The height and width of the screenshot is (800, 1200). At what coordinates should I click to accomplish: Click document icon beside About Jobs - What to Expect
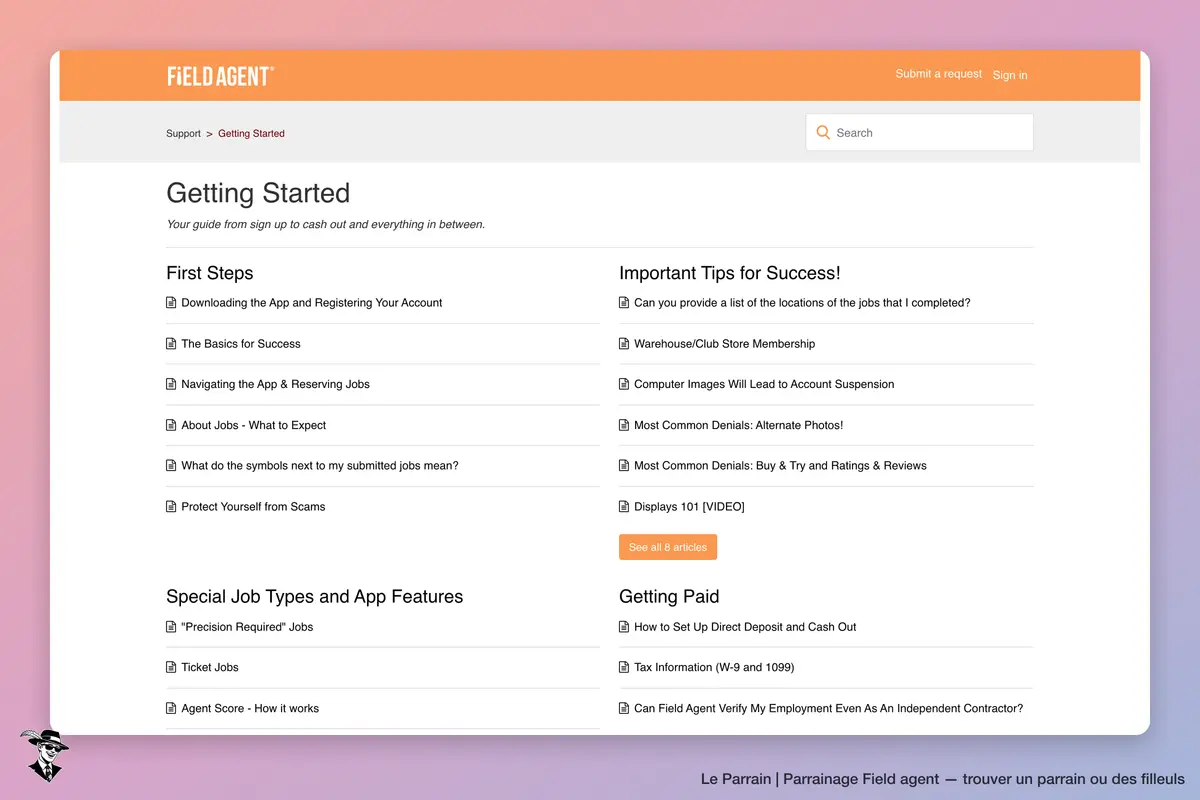[x=171, y=426]
